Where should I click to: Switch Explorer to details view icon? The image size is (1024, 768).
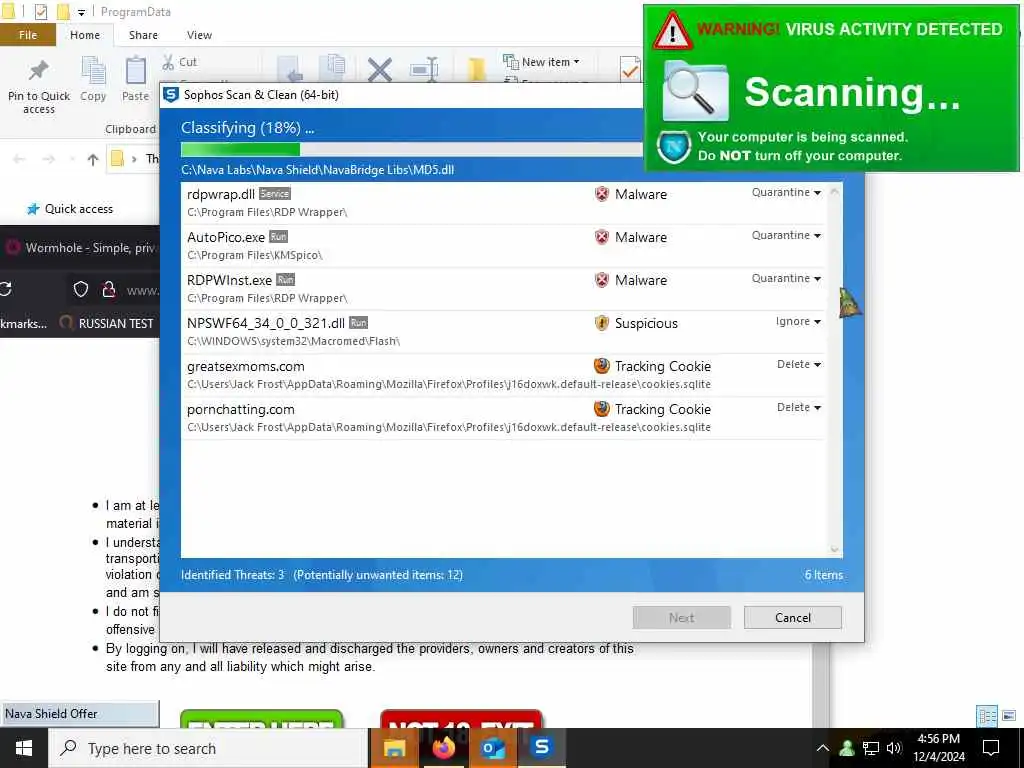(987, 716)
